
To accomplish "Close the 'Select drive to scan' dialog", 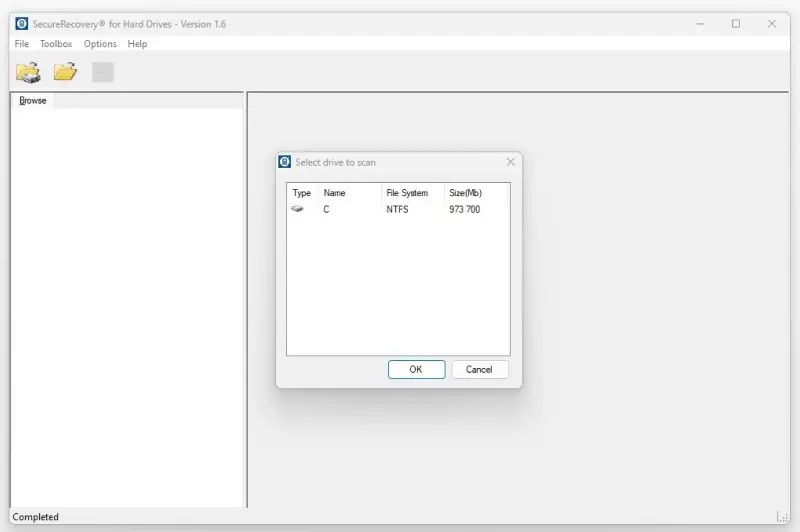I will [510, 162].
